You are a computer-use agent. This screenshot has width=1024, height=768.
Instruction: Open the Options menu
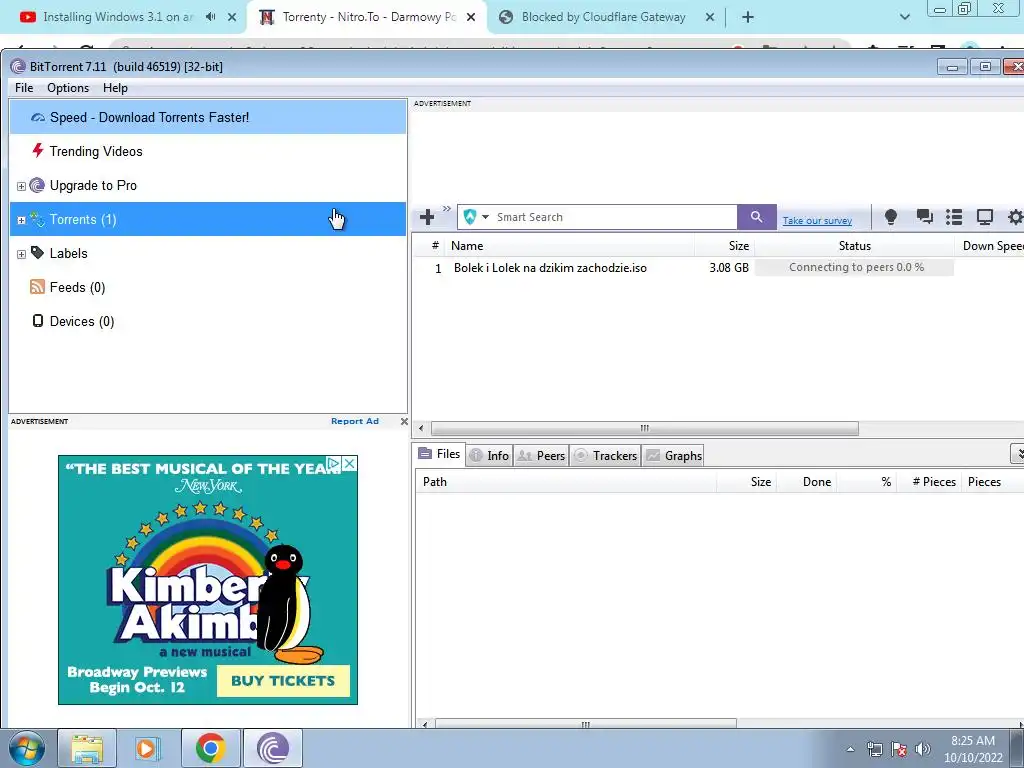point(68,88)
